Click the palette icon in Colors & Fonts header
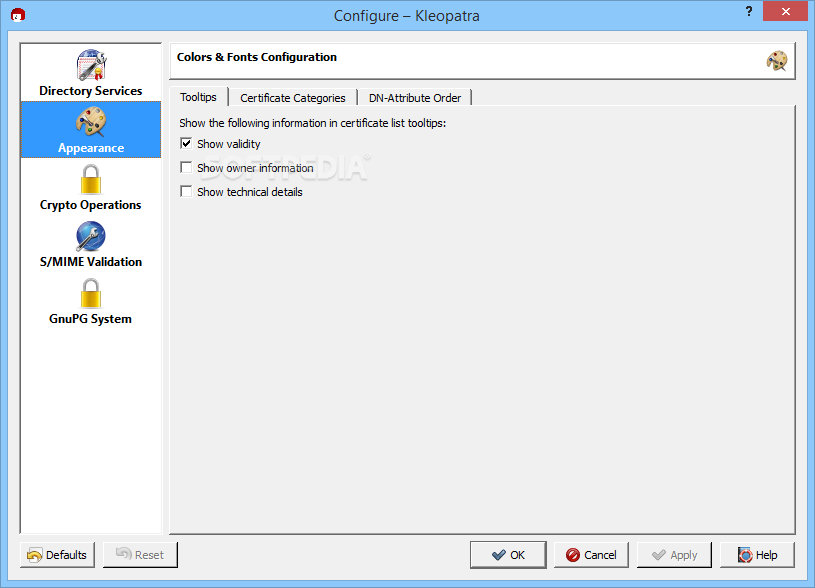 [777, 61]
